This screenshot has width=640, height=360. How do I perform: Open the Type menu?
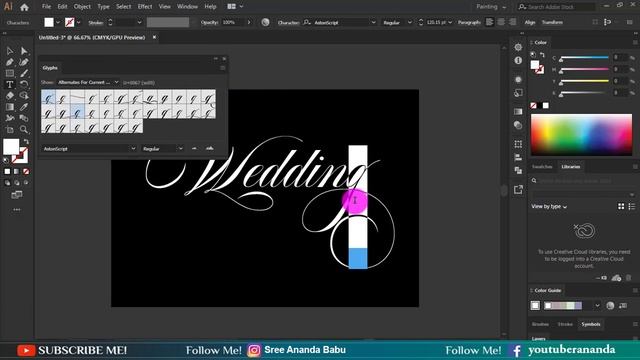coord(103,7)
